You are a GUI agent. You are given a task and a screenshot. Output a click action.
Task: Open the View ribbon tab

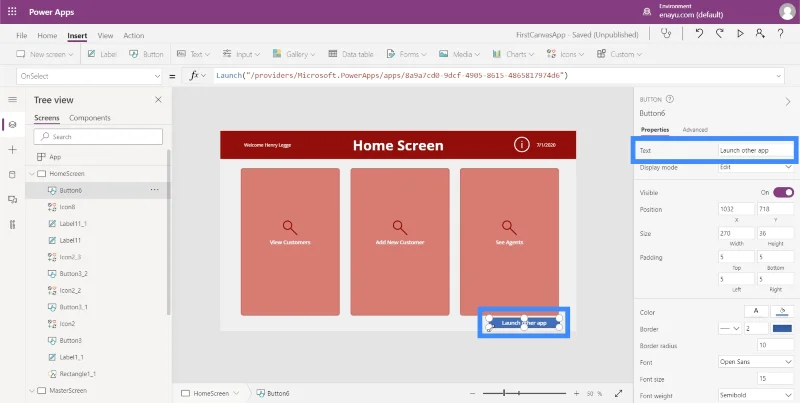click(105, 35)
